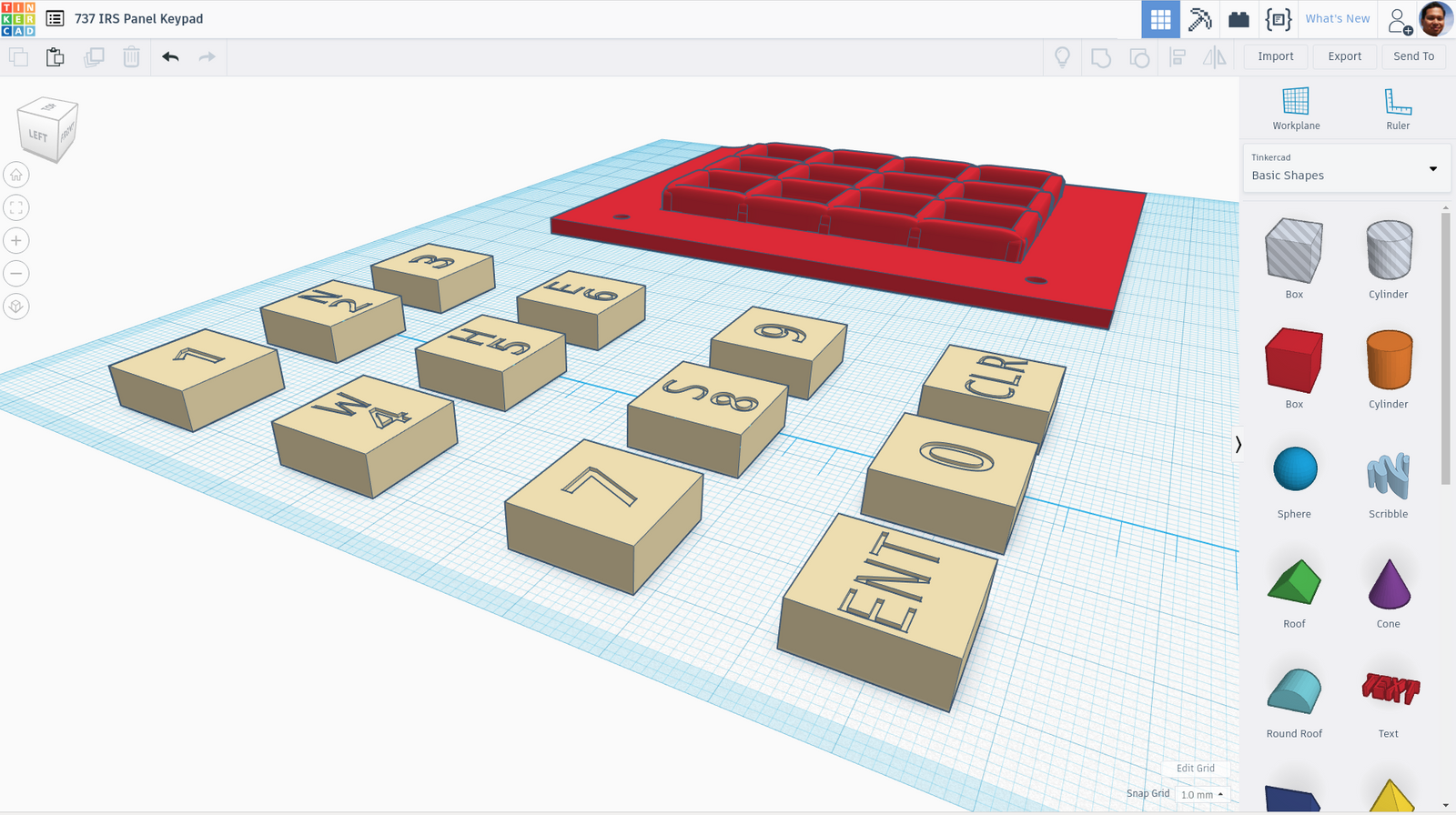Click the undo arrow icon
This screenshot has height=815, width=1456.
(x=170, y=57)
